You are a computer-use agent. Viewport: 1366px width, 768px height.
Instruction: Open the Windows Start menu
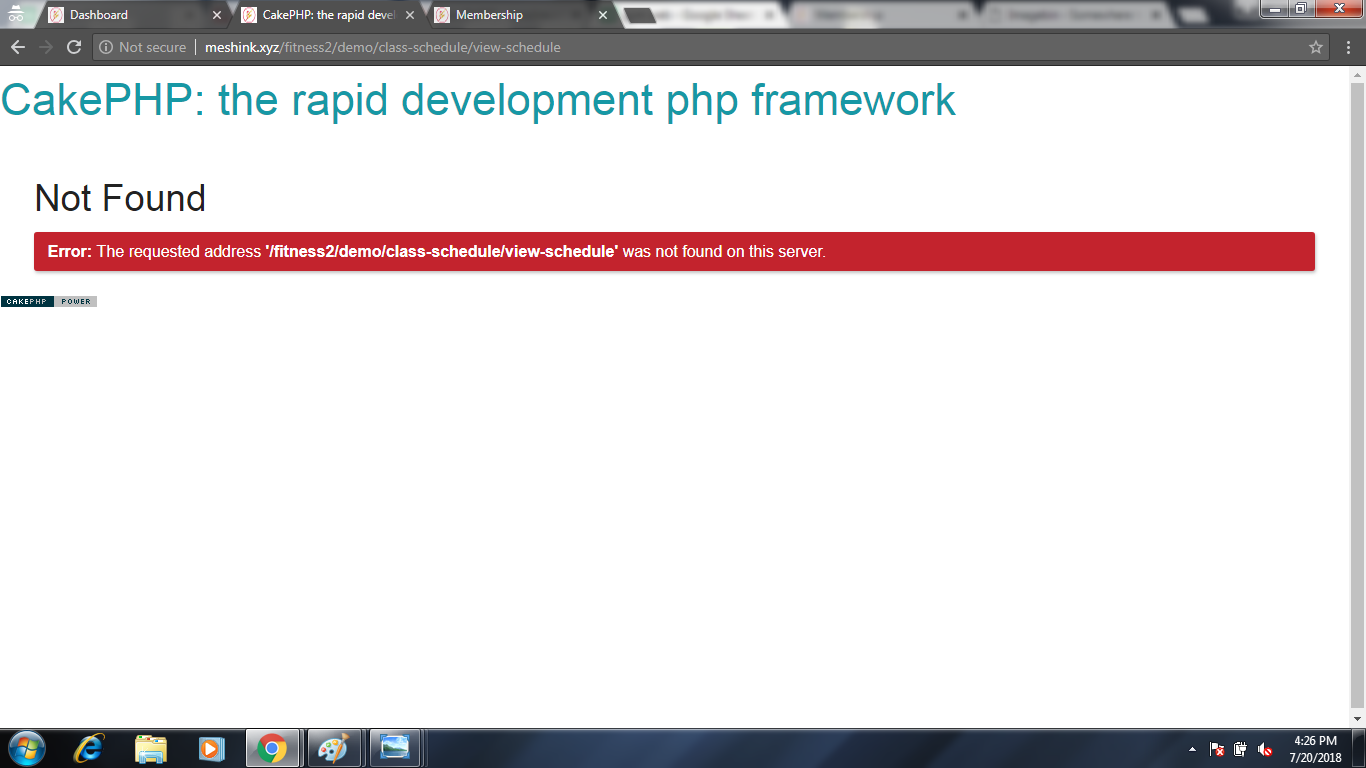click(27, 748)
